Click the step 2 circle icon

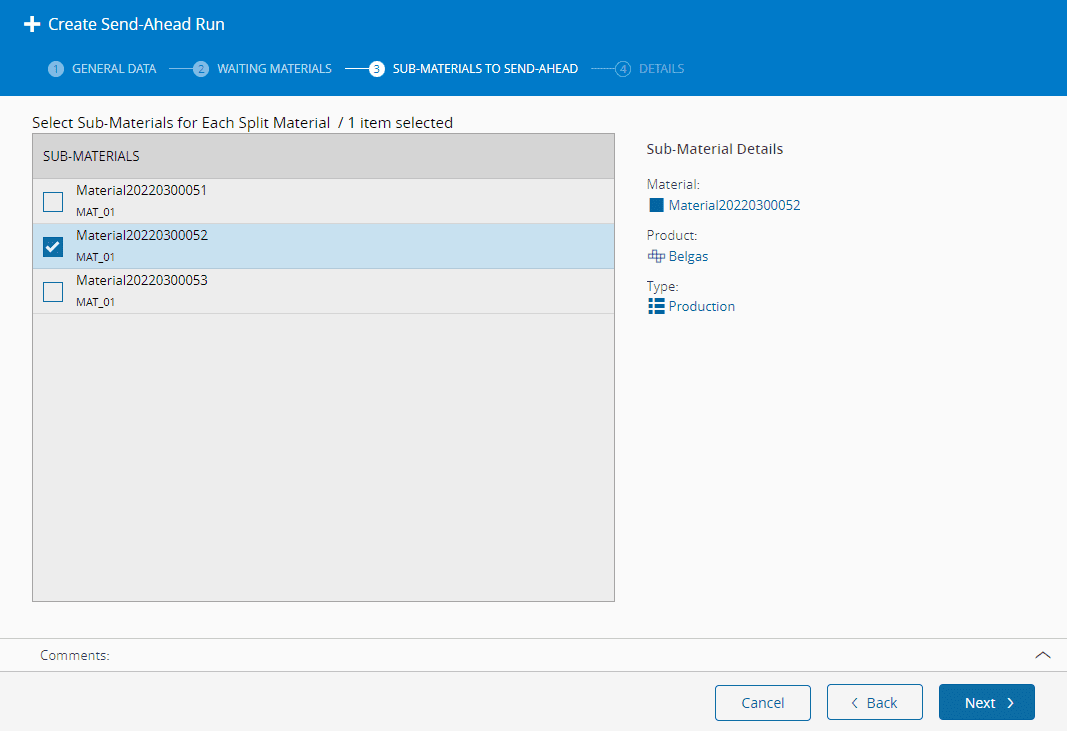click(201, 69)
